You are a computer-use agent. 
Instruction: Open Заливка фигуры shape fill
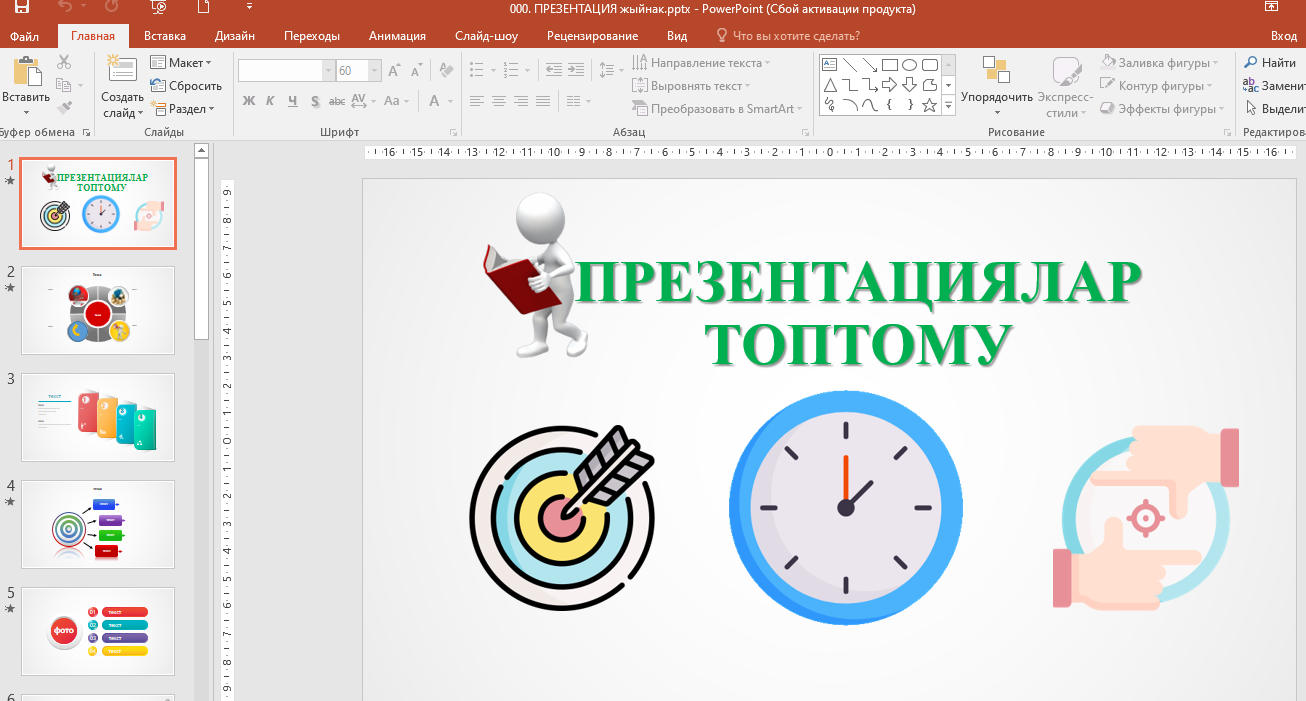coord(1159,63)
